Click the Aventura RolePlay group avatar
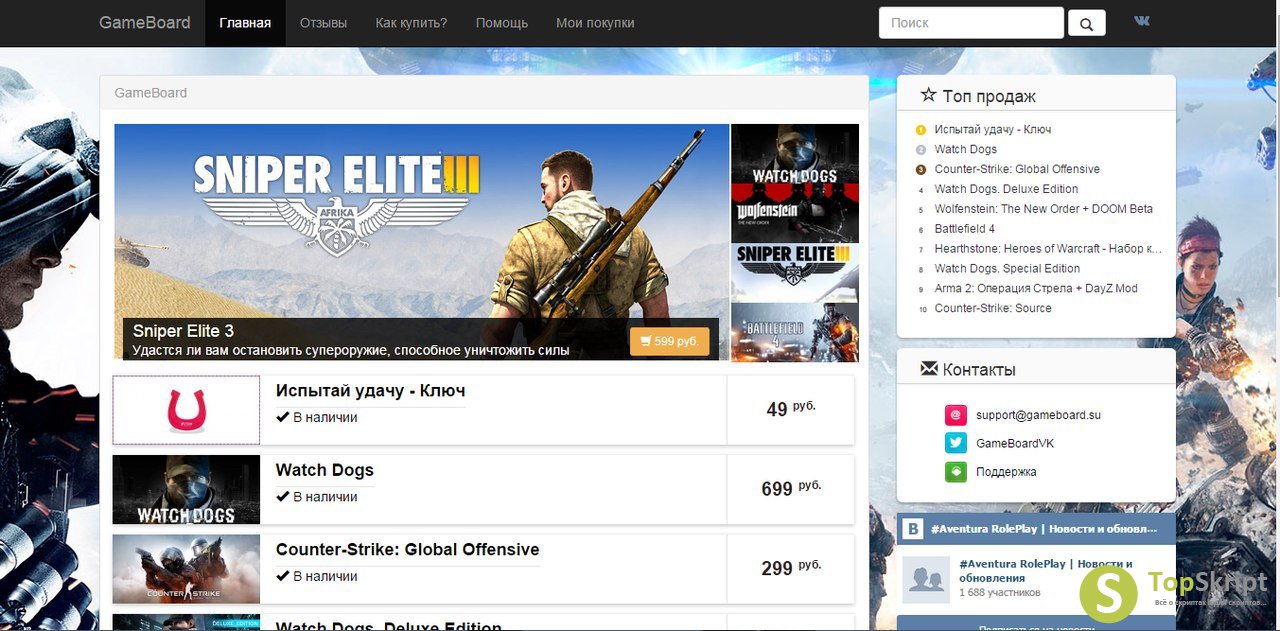Viewport: 1280px width, 631px height. (x=926, y=580)
